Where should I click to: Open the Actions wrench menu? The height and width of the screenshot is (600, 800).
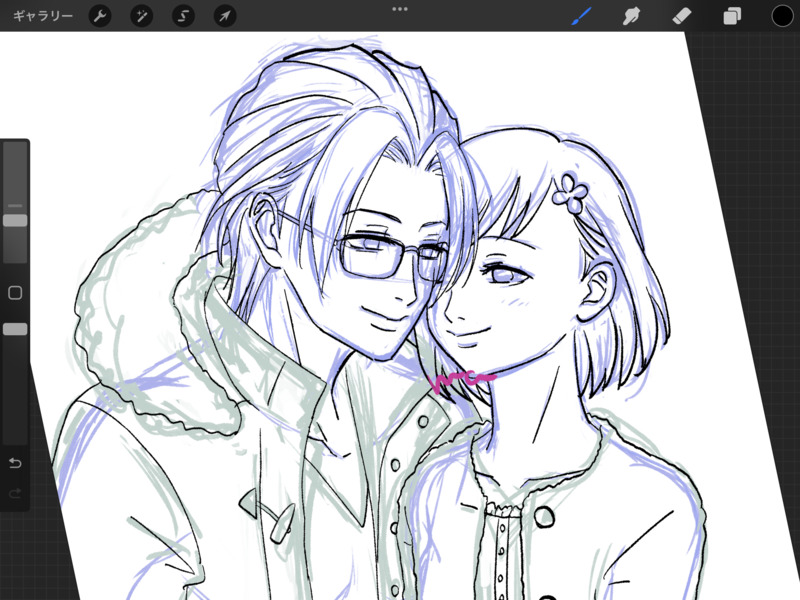pos(100,16)
